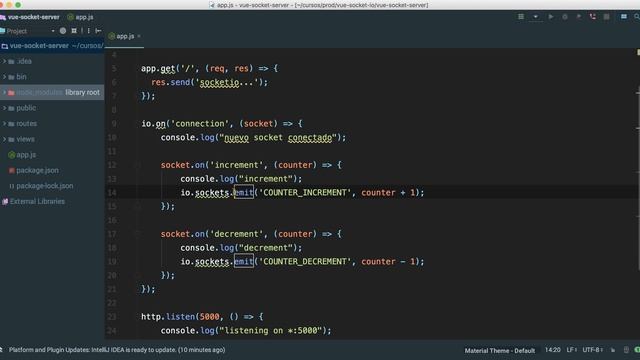
Task: Click the Project panel folder icon
Action: pos(3,31)
